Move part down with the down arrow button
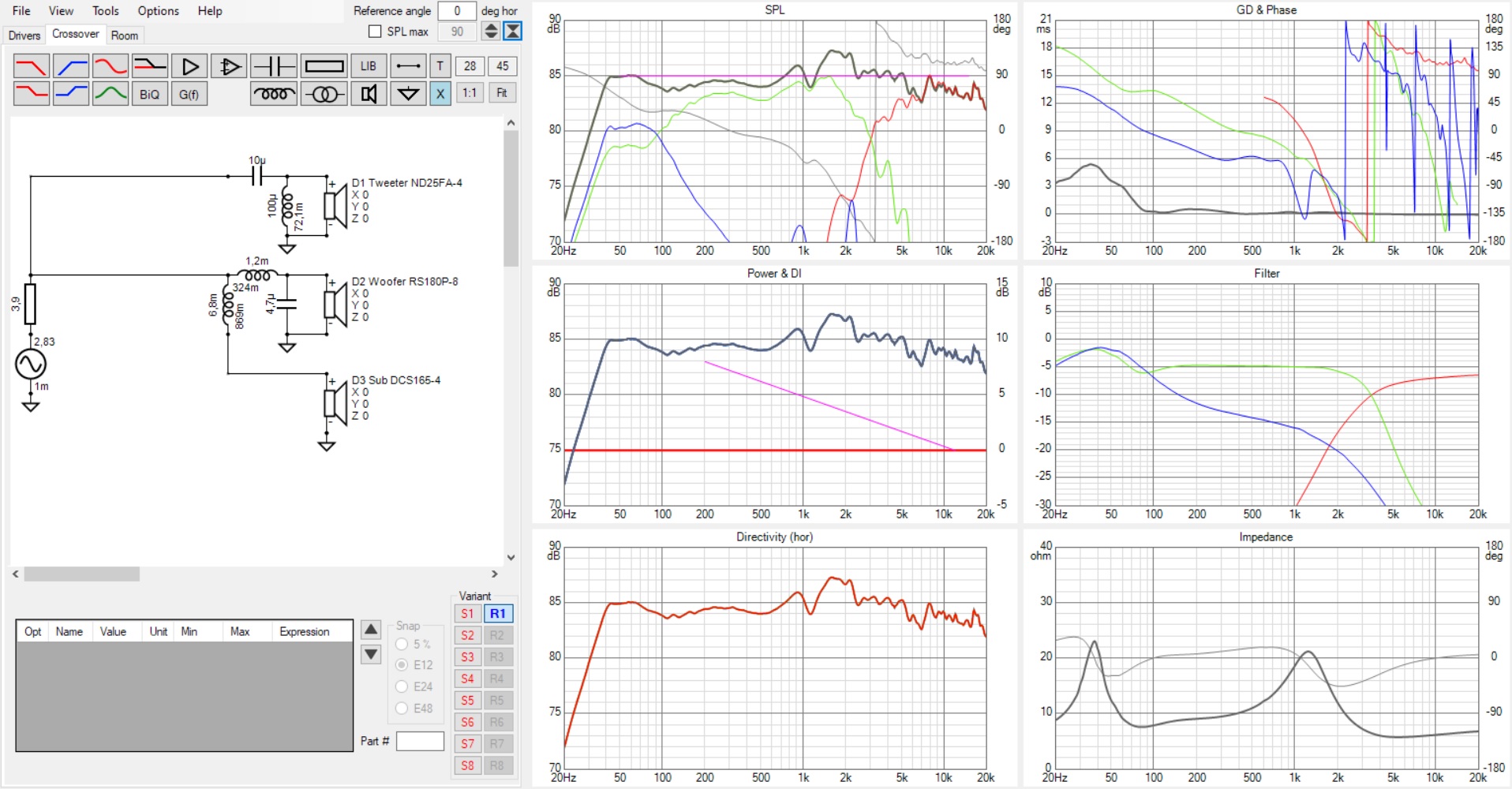Image resolution: width=1512 pixels, height=789 pixels. (x=371, y=654)
